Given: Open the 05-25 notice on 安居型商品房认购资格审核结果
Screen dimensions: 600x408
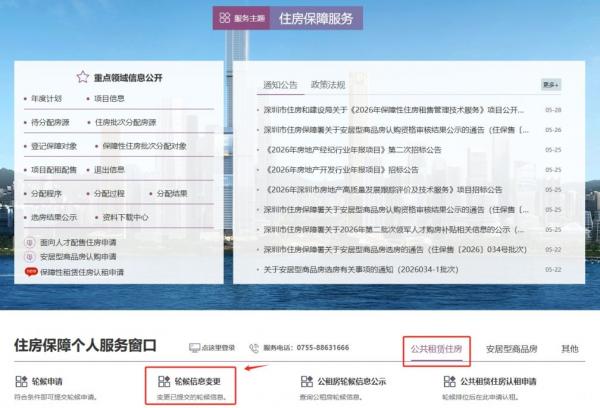Looking at the screenshot, I should (x=396, y=210).
